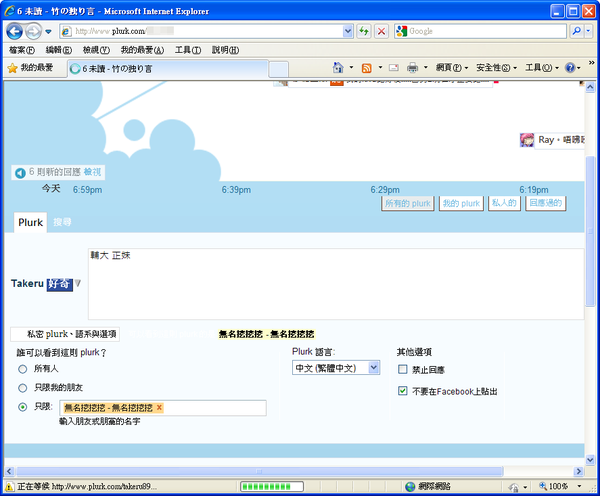Viewport: 600px width, 496px height.
Task: Click the 只限 recipients input field
Action: click(163, 408)
